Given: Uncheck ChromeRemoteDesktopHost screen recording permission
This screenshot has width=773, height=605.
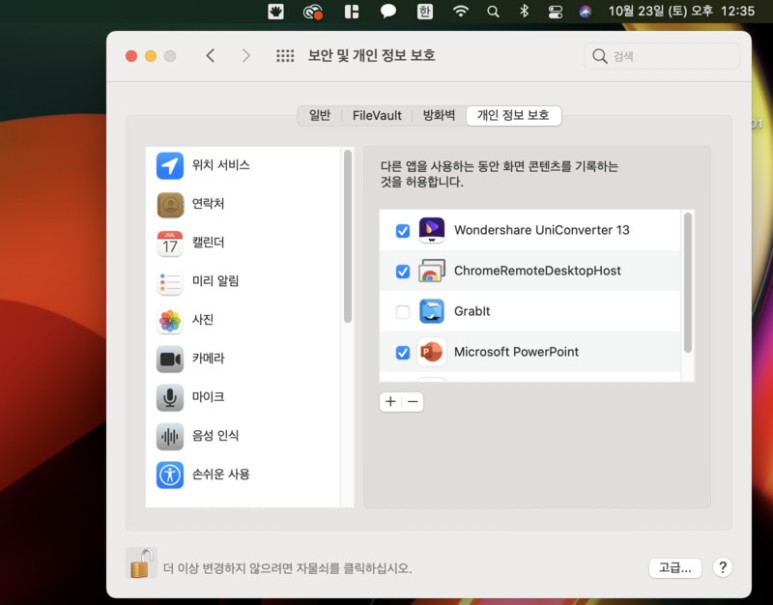Looking at the screenshot, I should (x=403, y=271).
